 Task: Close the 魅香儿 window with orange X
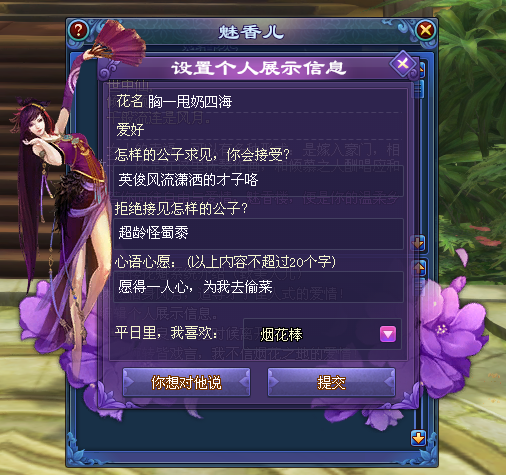coord(426,31)
